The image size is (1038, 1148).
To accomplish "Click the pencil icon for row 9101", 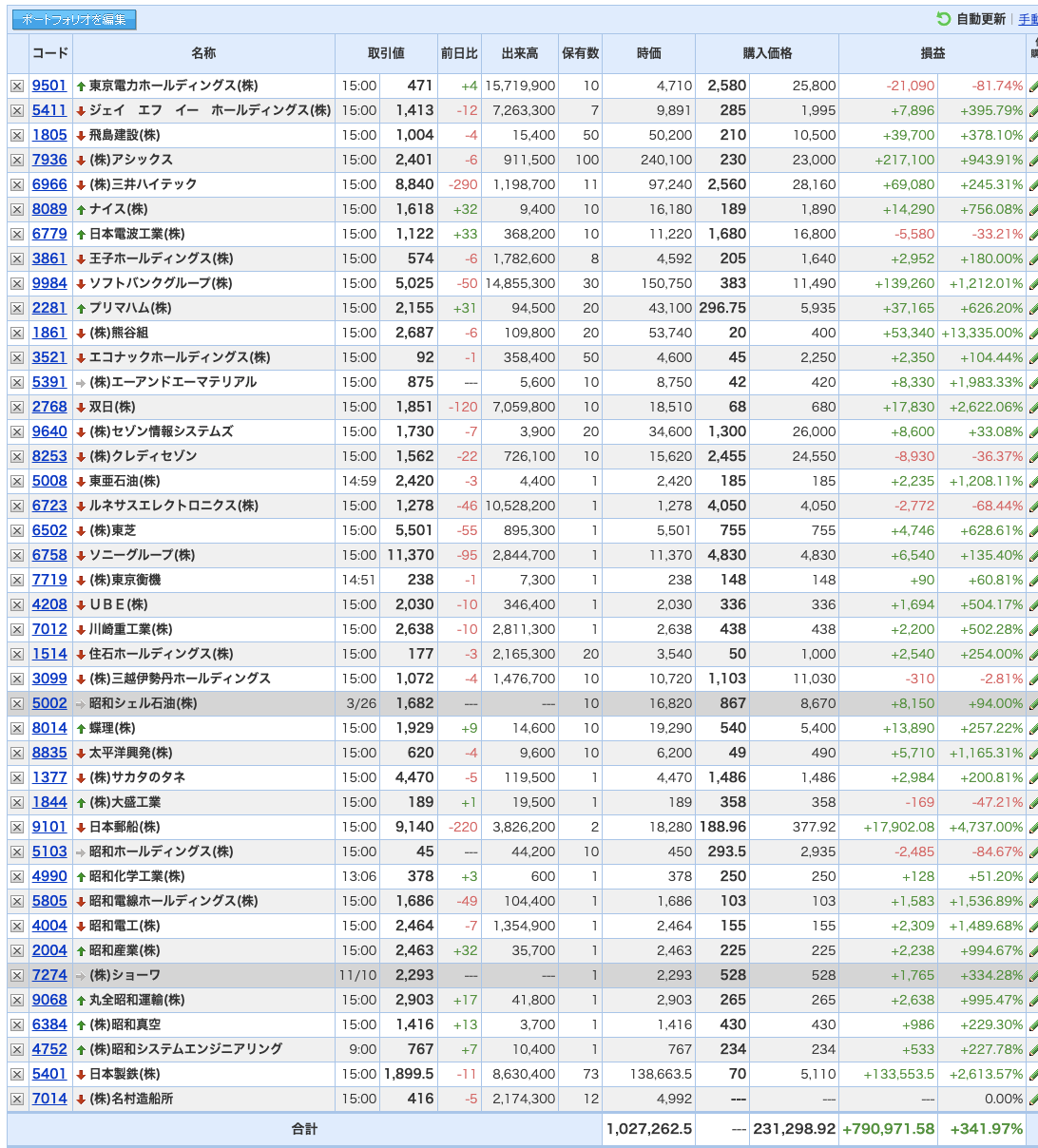I will point(1033,827).
